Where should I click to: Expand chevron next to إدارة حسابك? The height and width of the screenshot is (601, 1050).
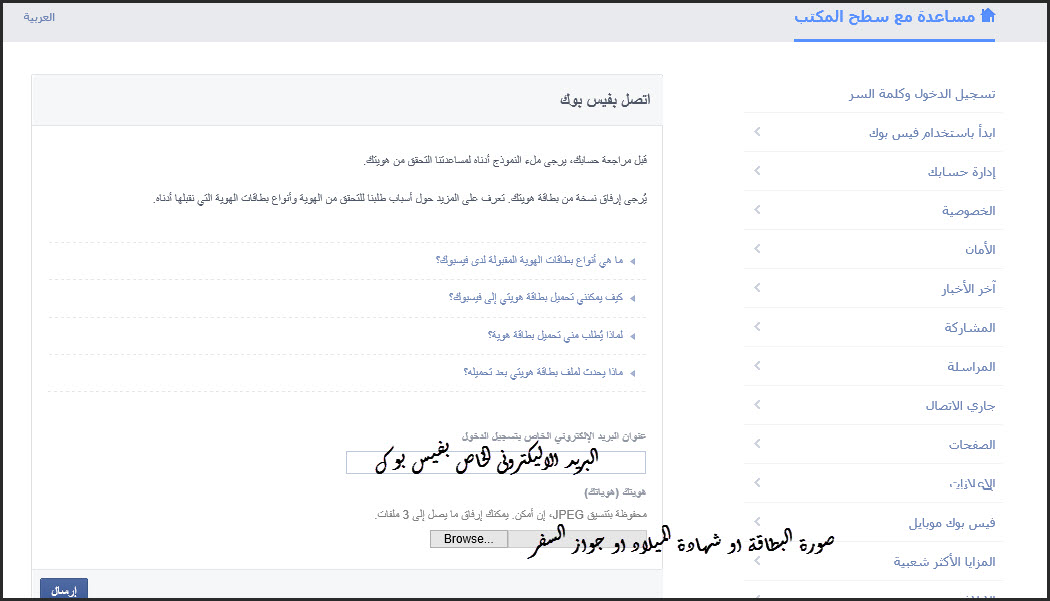[x=757, y=171]
